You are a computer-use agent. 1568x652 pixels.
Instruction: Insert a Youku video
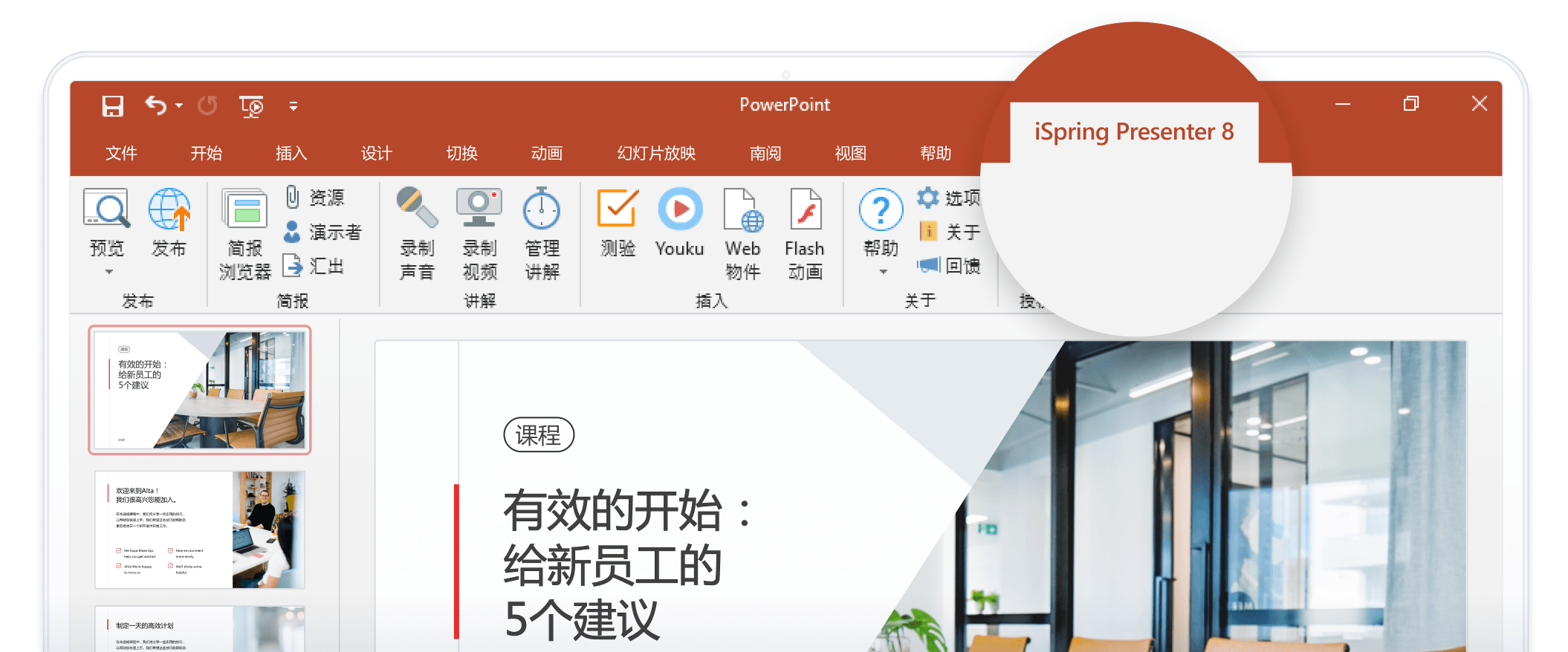680,223
